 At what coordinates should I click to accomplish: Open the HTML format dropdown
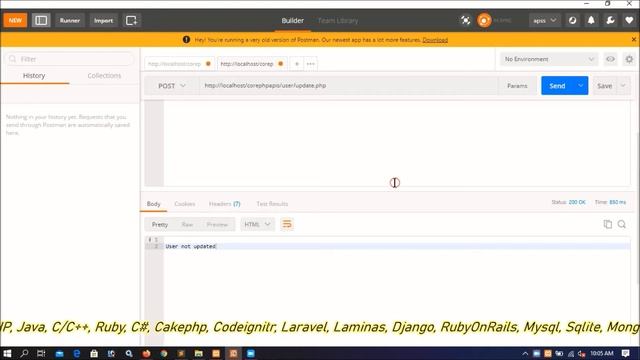(258, 224)
